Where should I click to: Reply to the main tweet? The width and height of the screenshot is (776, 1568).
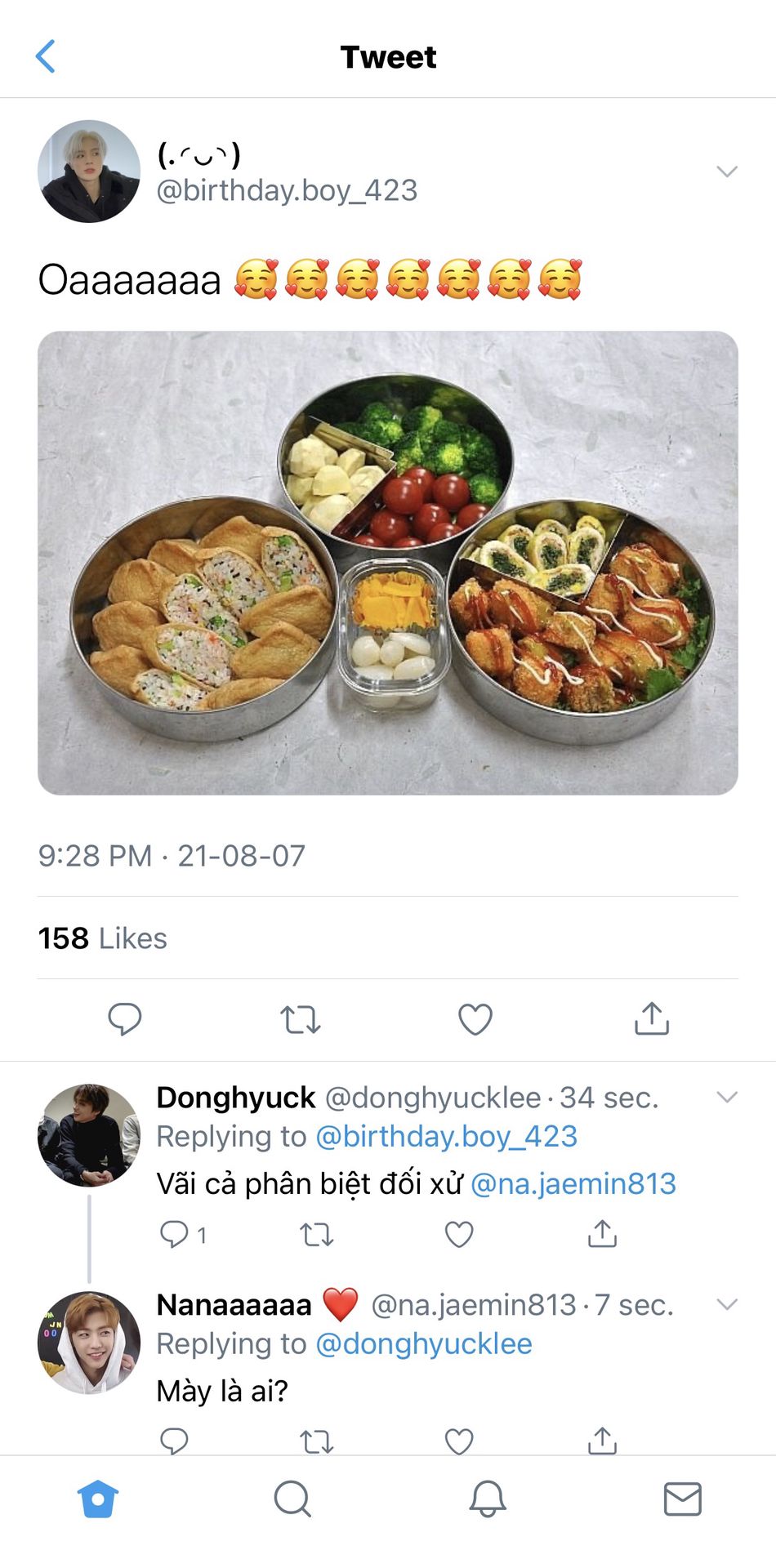coord(125,1018)
